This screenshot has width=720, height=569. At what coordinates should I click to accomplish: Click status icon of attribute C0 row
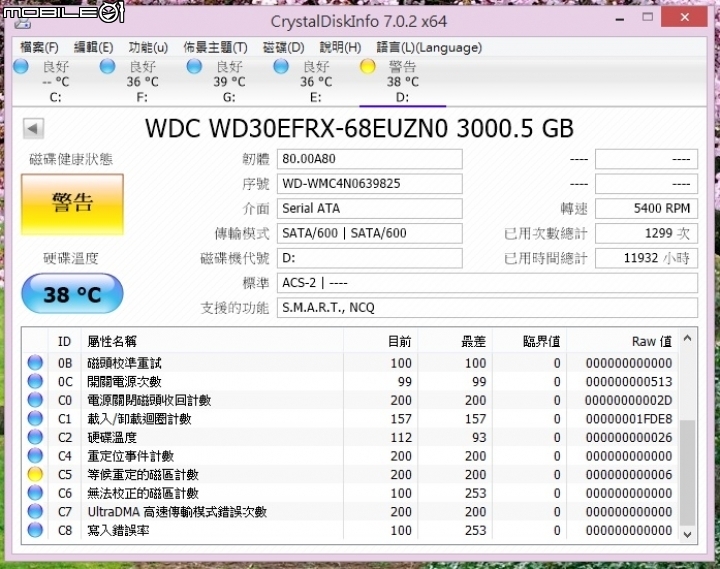(x=35, y=400)
